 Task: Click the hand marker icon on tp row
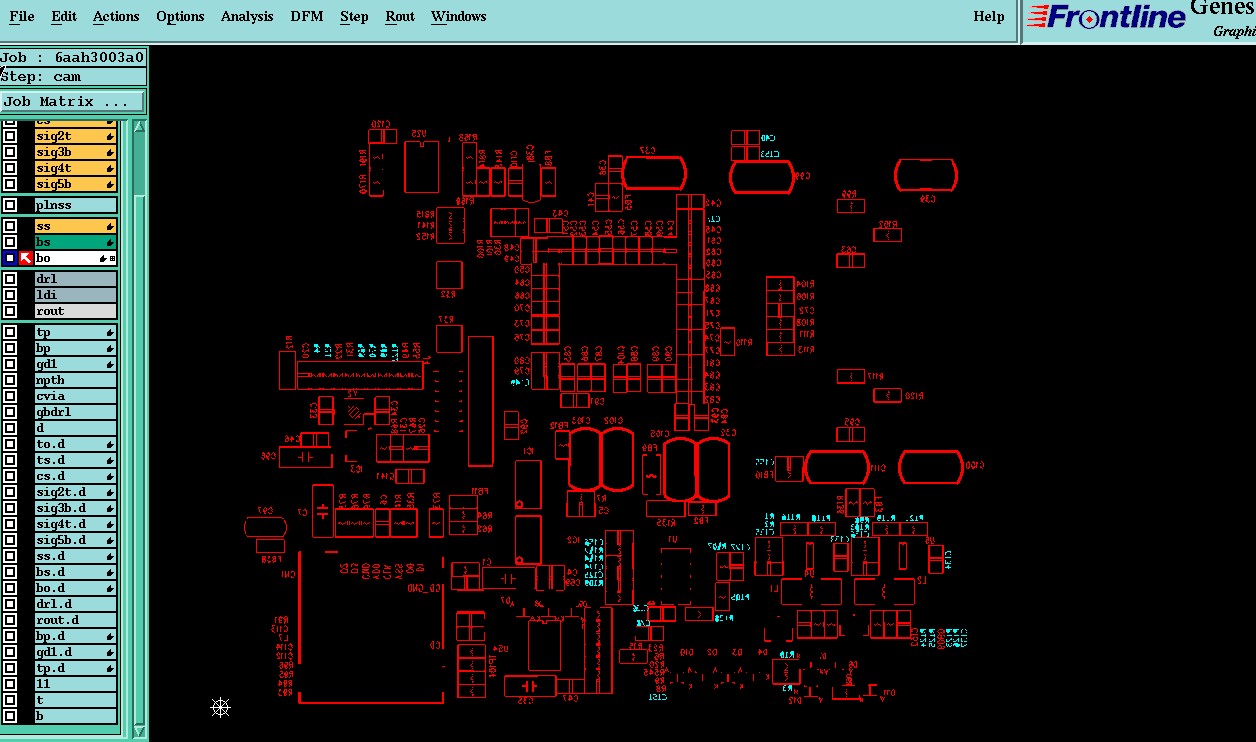110,332
